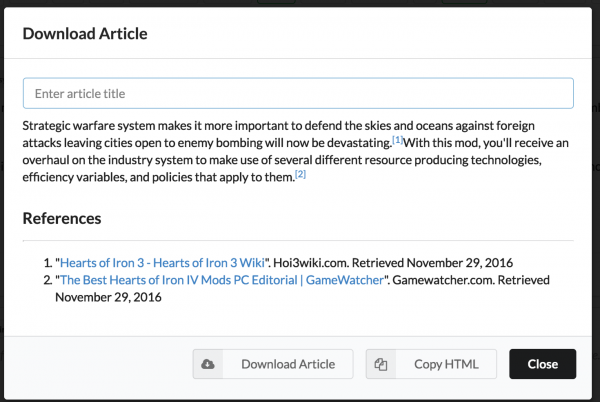Focus the Enter article title field
Image resolution: width=600 pixels, height=402 pixels.
(298, 93)
